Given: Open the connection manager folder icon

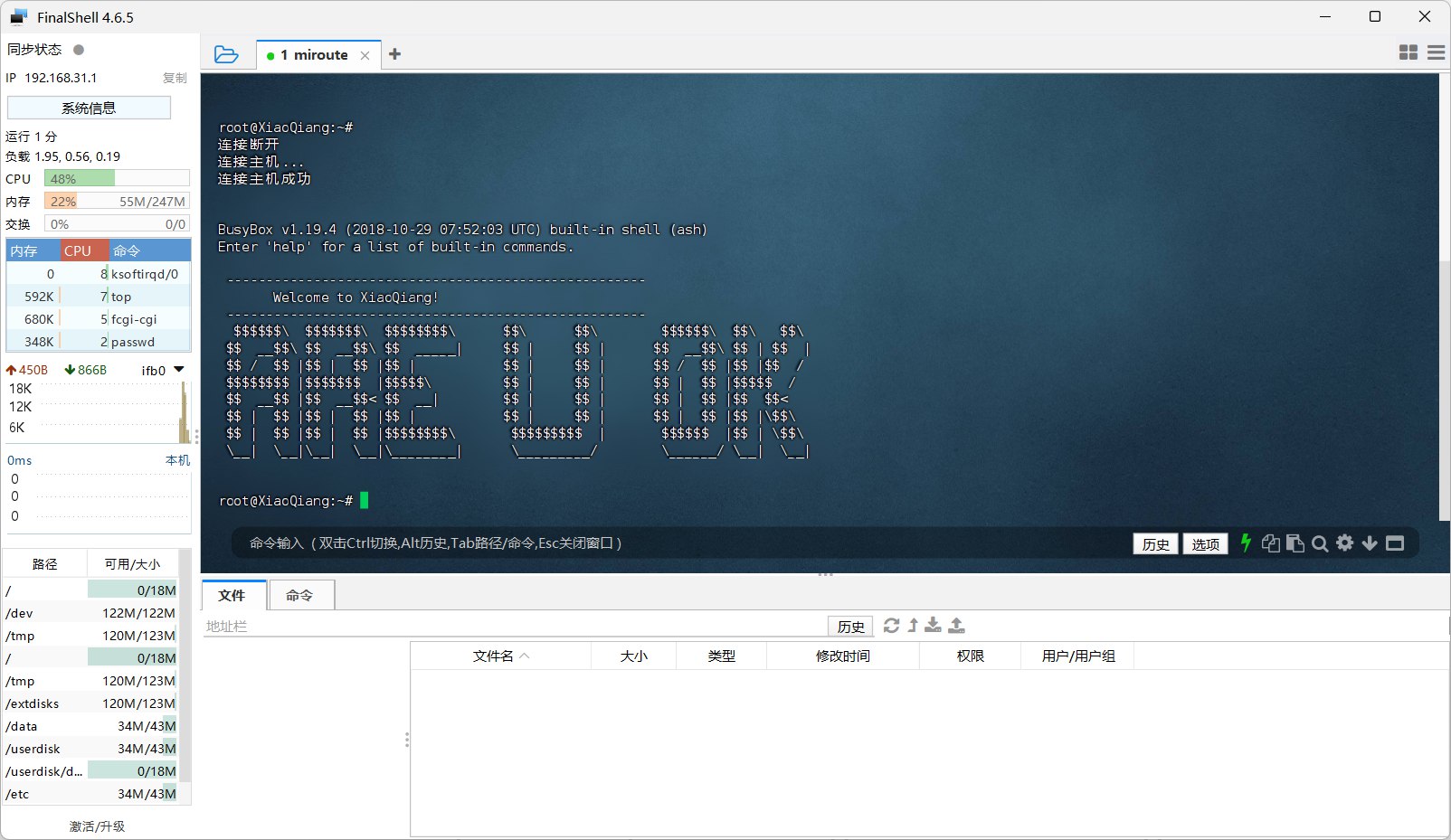Looking at the screenshot, I should point(226,55).
